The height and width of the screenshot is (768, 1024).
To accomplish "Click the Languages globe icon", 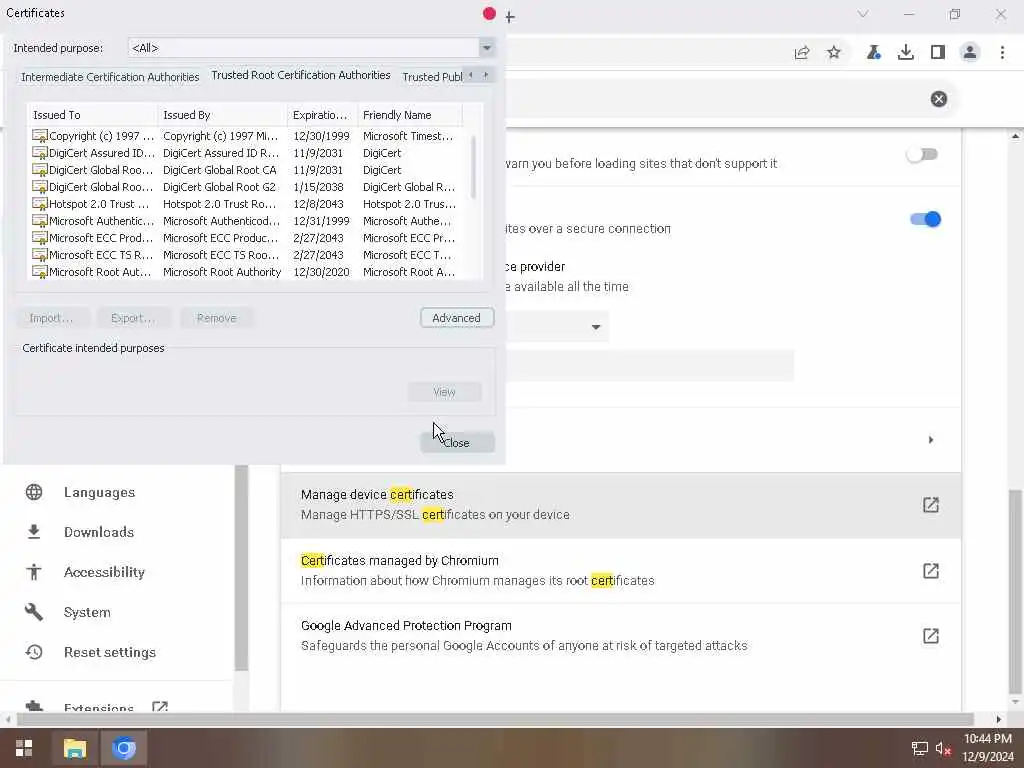I will (x=34, y=492).
